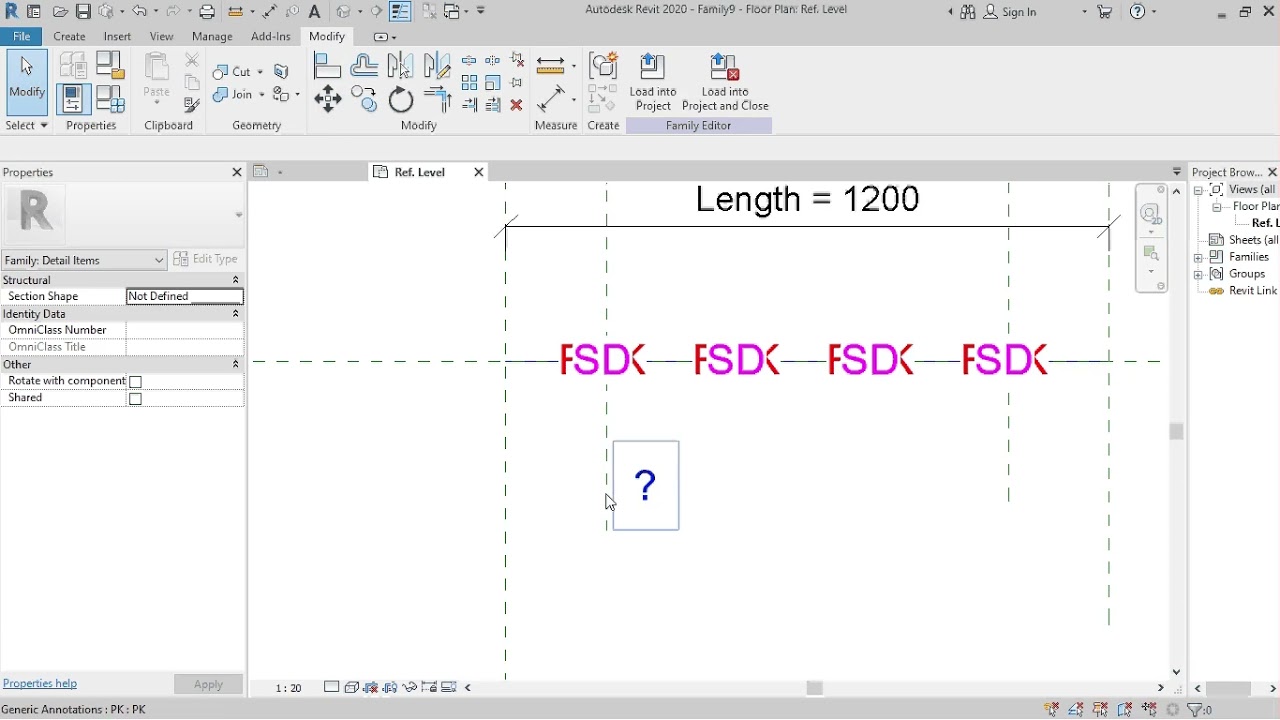The height and width of the screenshot is (720, 1280).
Task: Click the red Delete icon
Action: point(517,105)
